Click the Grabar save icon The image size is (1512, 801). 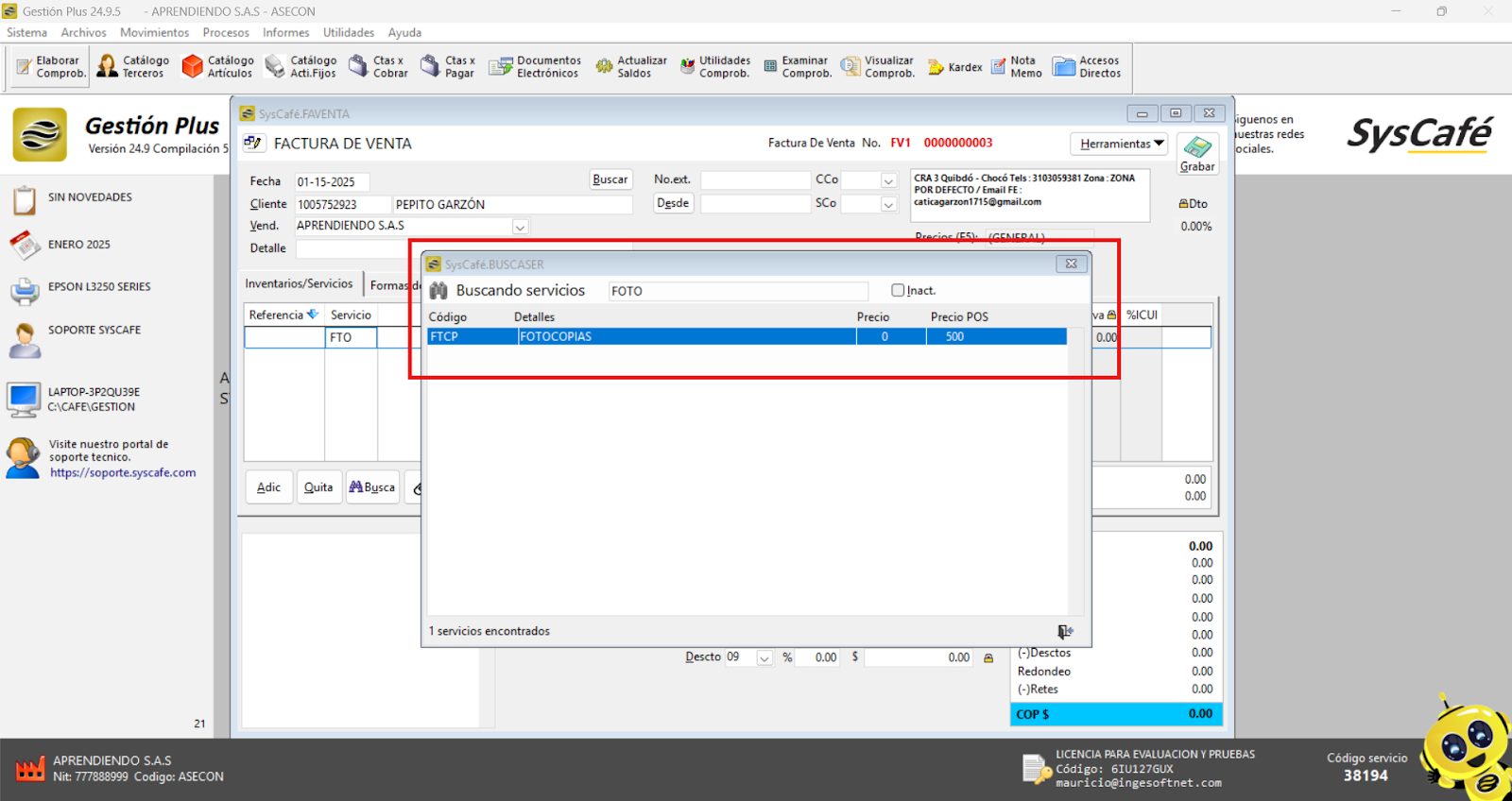tap(1197, 149)
